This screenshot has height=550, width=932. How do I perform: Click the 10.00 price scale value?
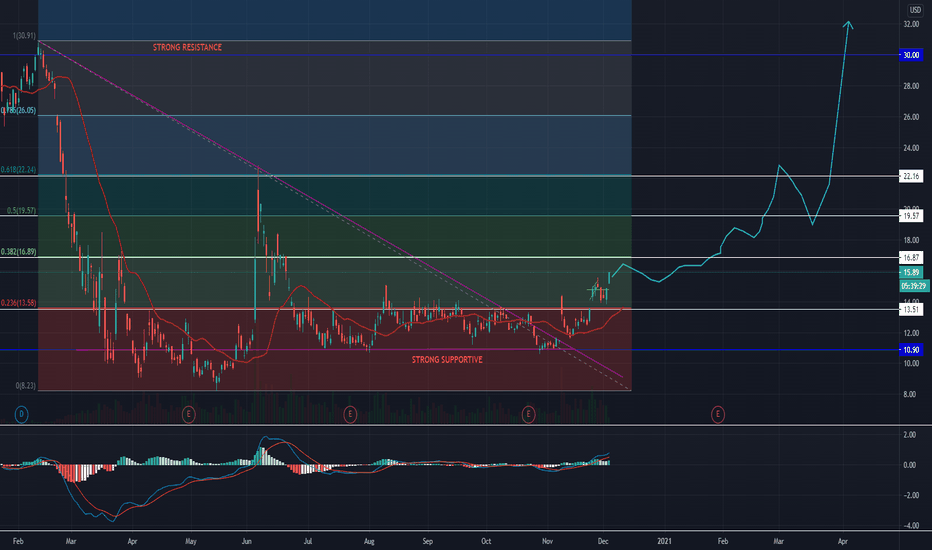[911, 363]
